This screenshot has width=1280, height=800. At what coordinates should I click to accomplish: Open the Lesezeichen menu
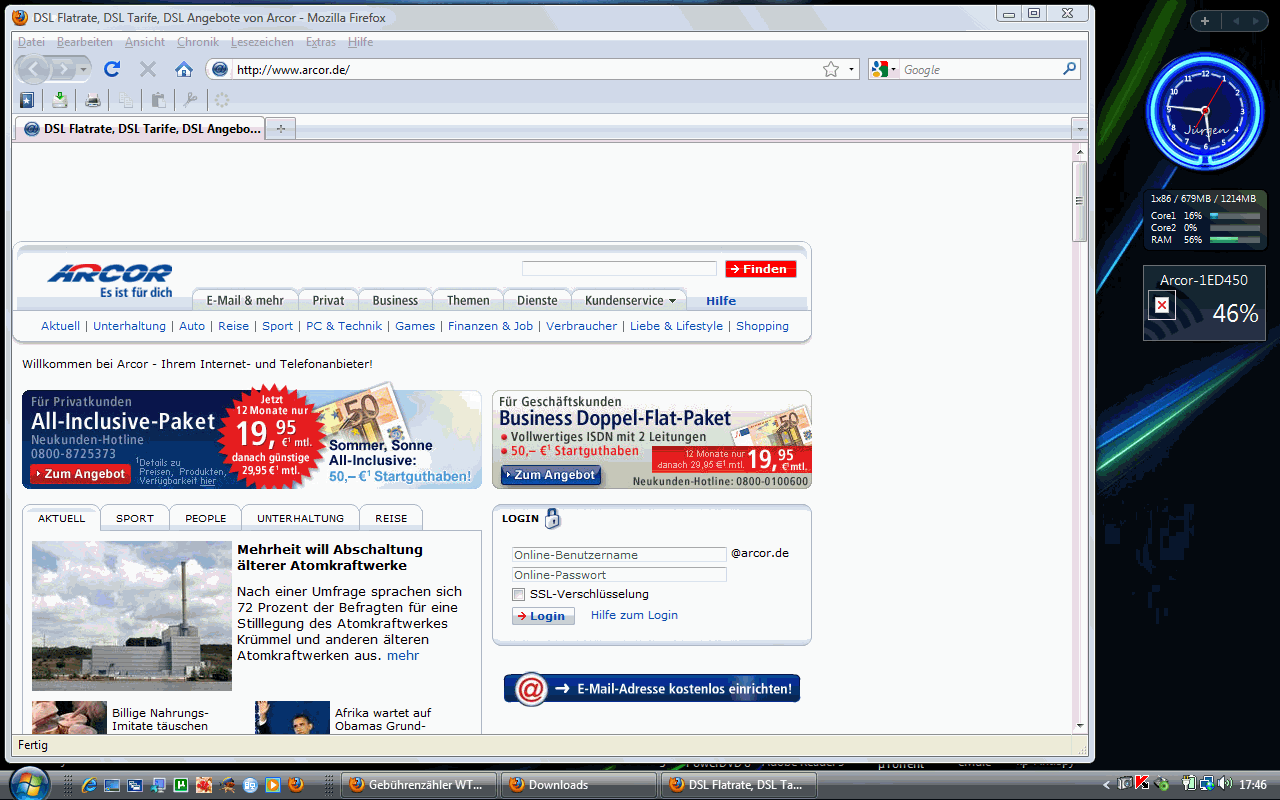click(x=262, y=42)
